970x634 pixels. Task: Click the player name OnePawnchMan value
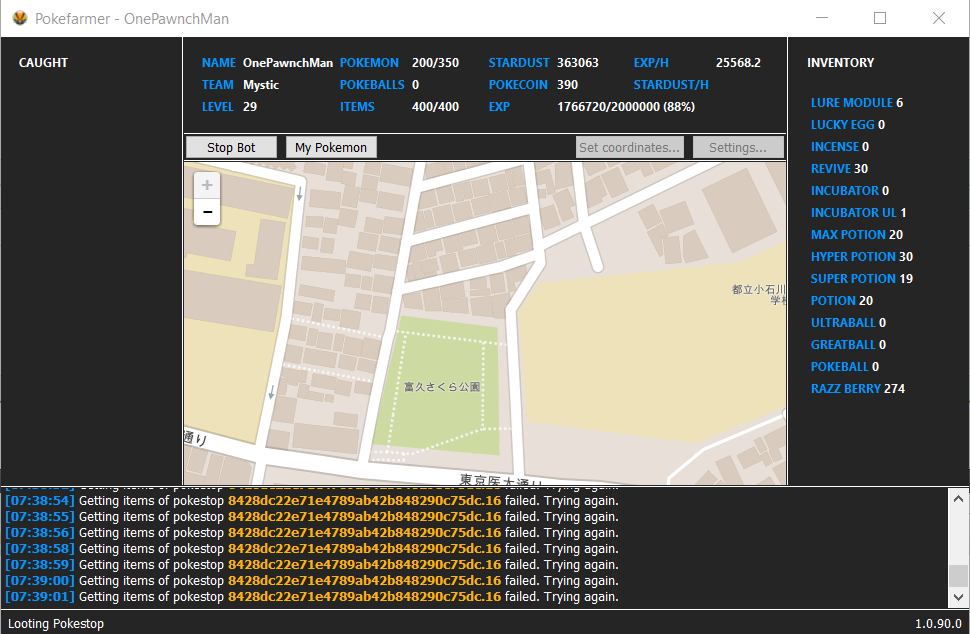coord(288,62)
